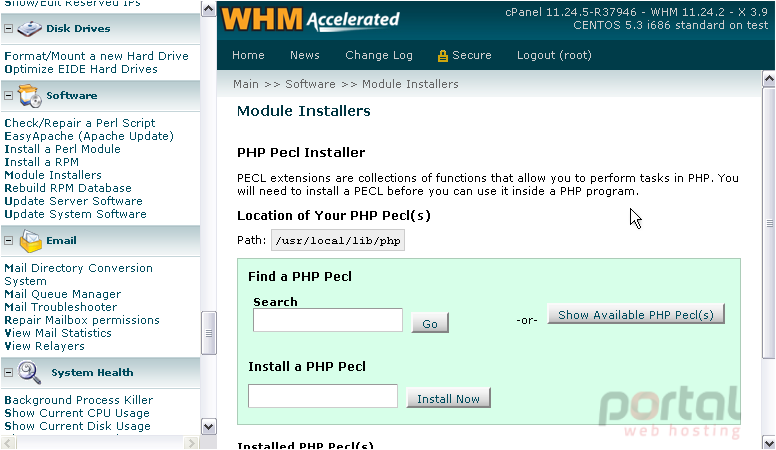
Task: Focus the Search PHP Pecl input field
Action: point(328,320)
